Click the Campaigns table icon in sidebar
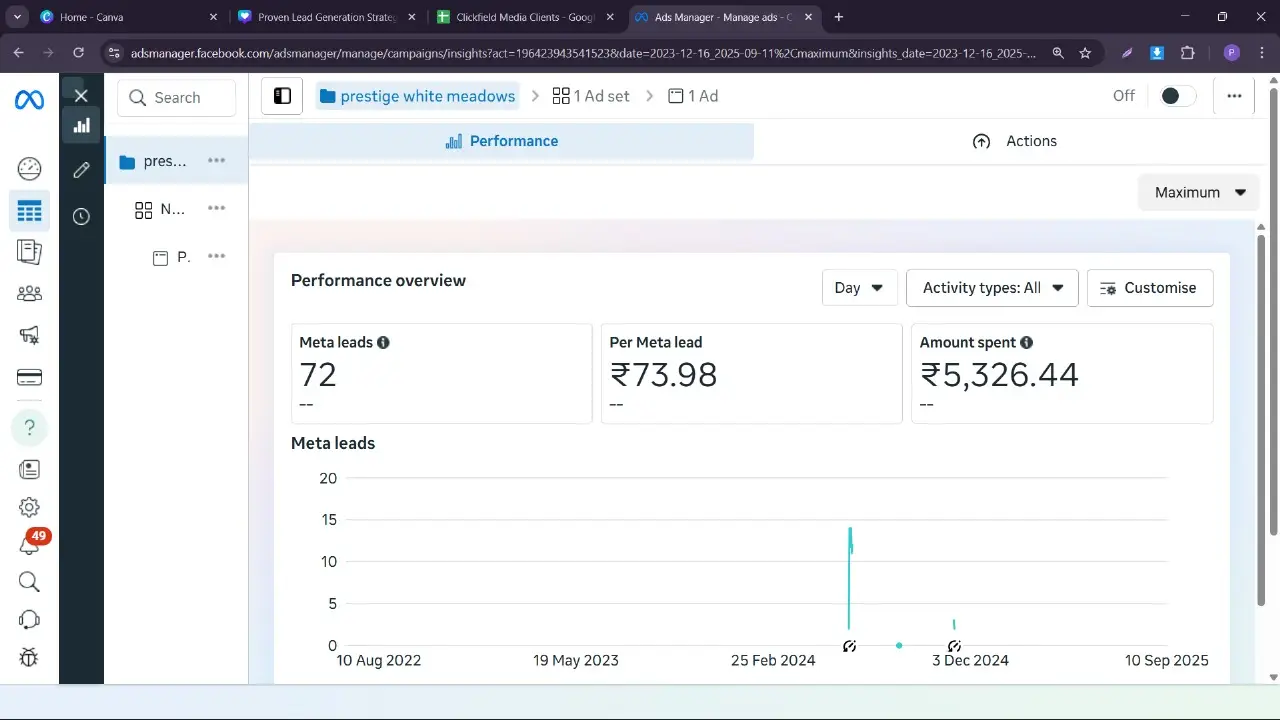 point(29,211)
